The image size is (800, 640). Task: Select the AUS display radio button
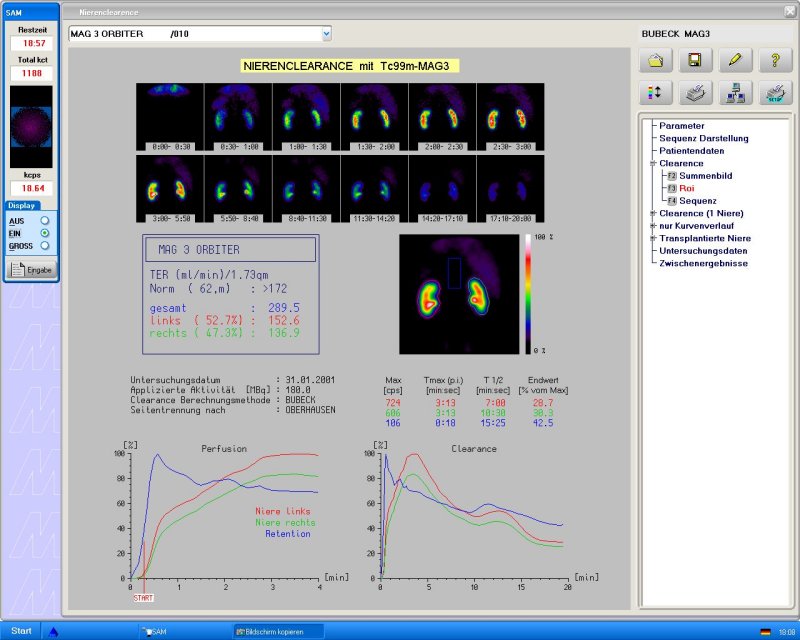44,220
